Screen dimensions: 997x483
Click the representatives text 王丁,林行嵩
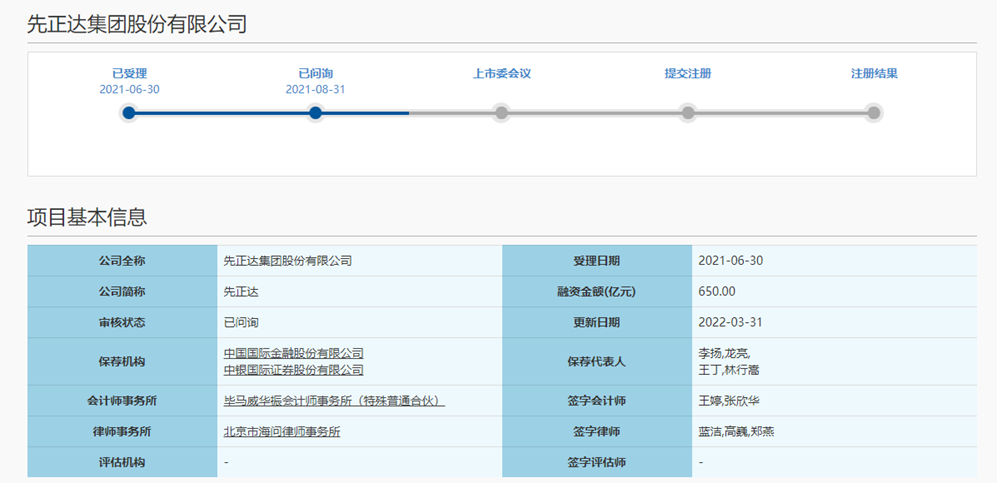(729, 369)
